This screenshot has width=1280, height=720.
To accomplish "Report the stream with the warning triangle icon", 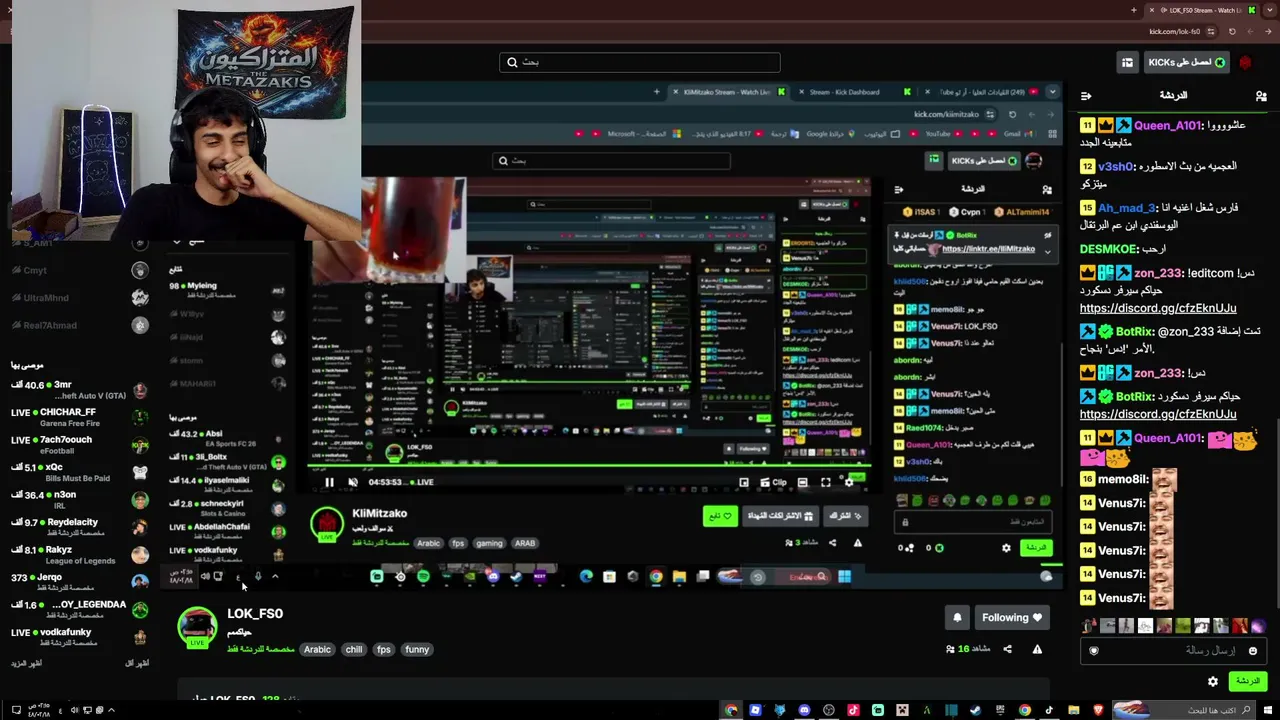I will [1037, 649].
